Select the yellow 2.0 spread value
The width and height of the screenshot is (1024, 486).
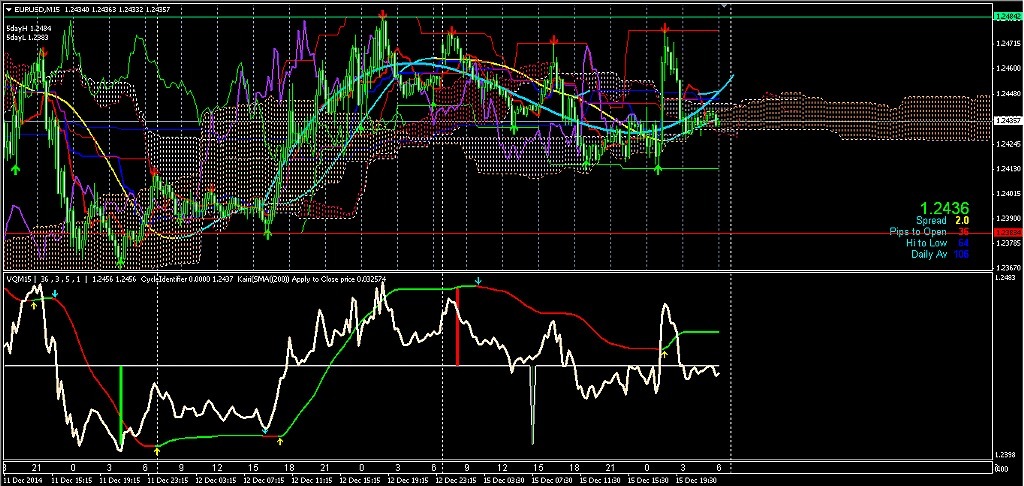(963, 221)
